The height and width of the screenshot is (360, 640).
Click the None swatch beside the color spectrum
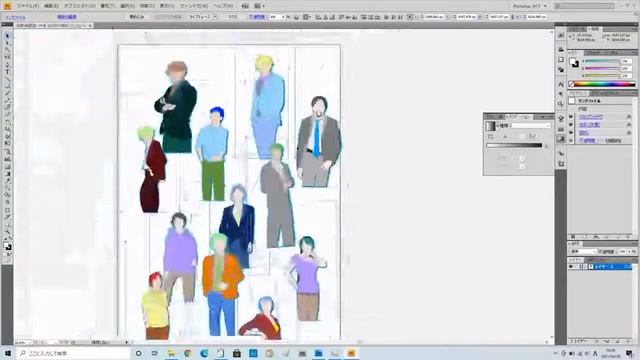point(572,84)
